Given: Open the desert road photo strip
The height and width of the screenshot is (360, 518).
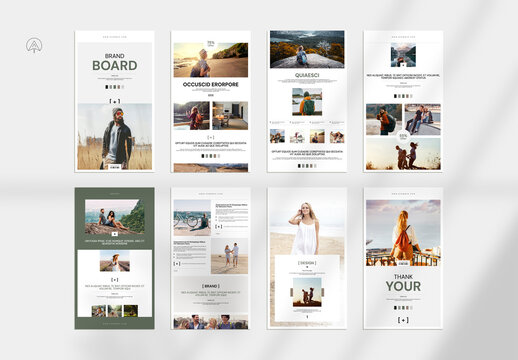Looking at the screenshot, I should 211,168.
